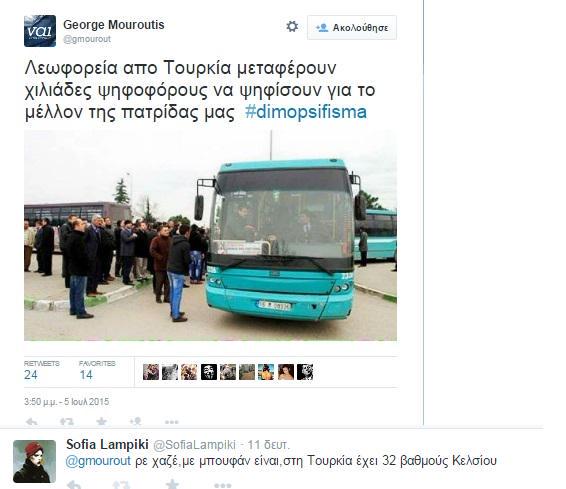Click the Guy Fawkes mask avatar thumbnail
This screenshot has height=489, width=566.
tap(209, 372)
